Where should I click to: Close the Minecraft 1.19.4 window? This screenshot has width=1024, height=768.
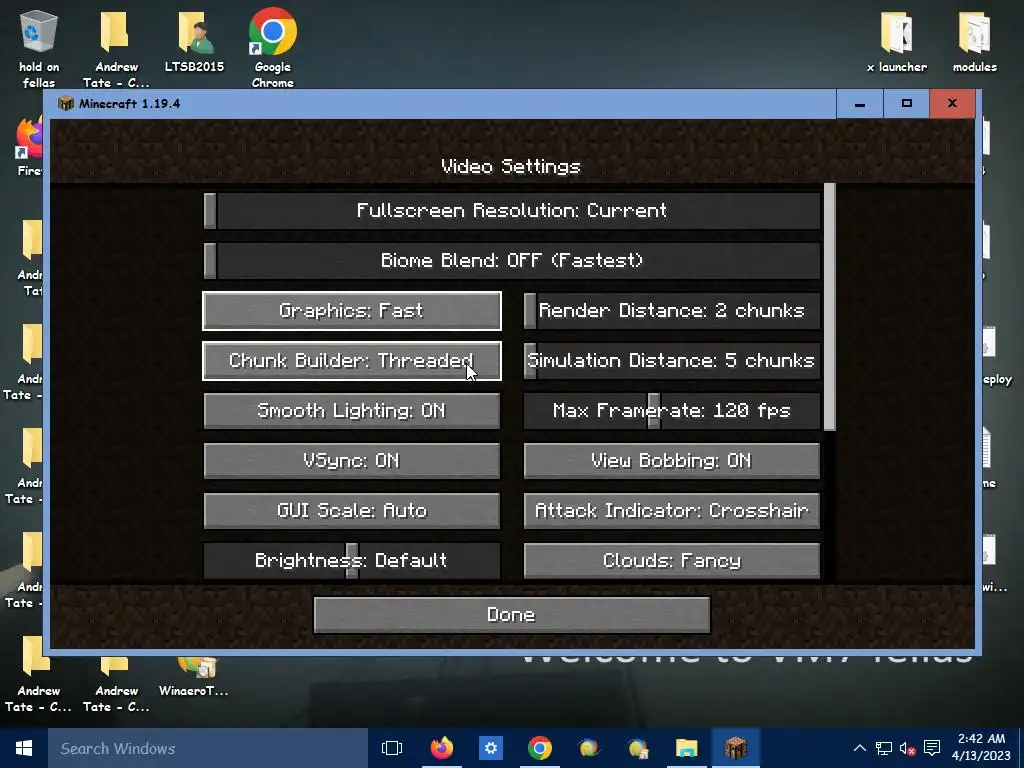tap(952, 104)
